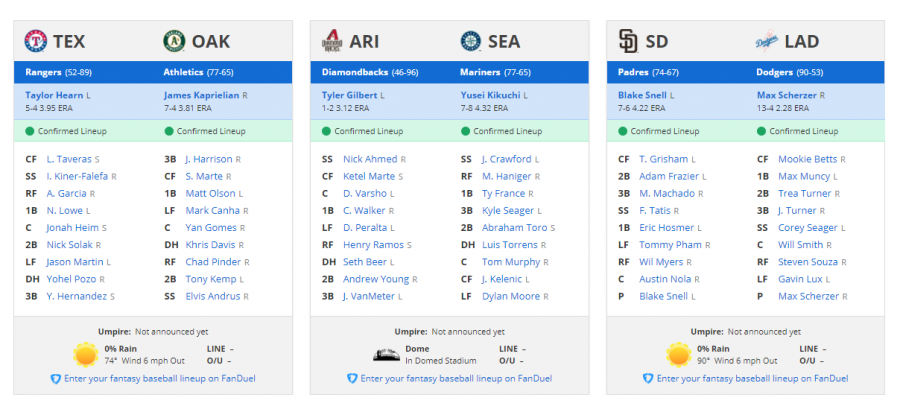Click the Arizona Diamondbacks team logo
Image resolution: width=900 pixels, height=415 pixels.
(332, 41)
